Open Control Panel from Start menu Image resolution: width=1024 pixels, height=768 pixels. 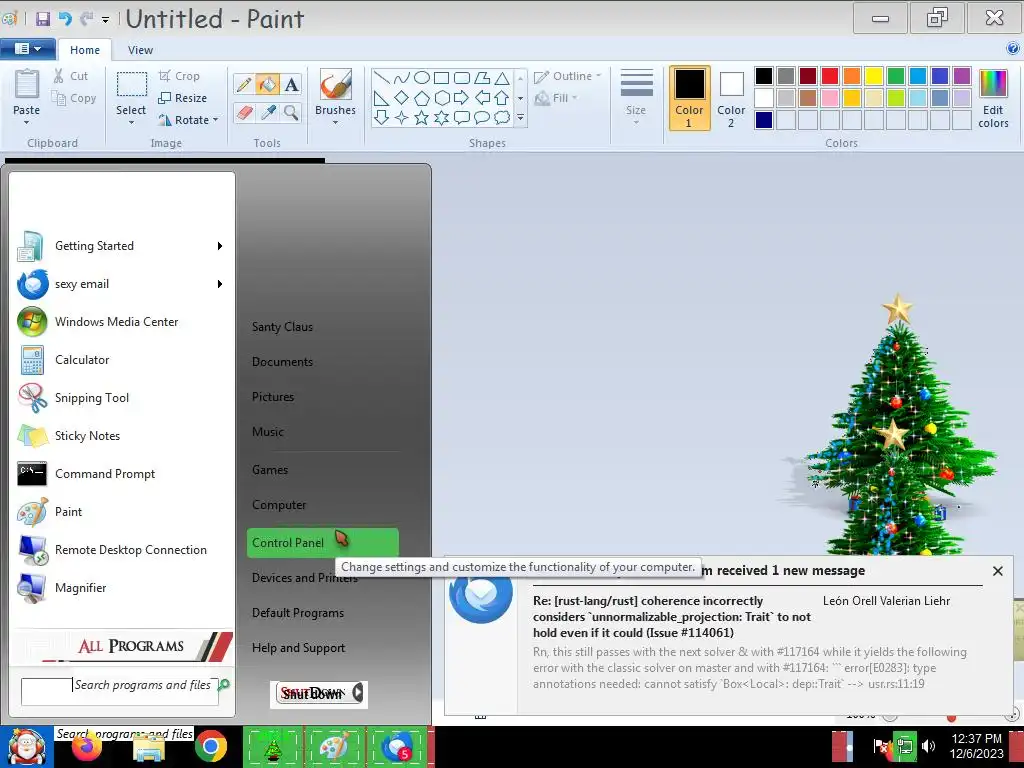coord(323,543)
